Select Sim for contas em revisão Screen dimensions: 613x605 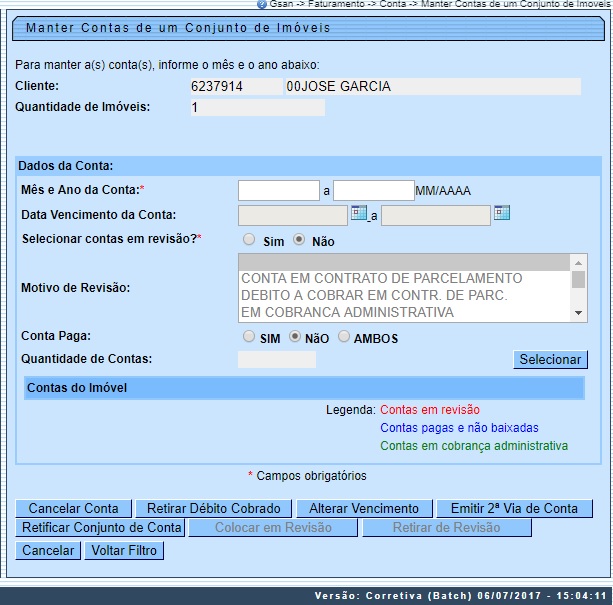point(249,241)
